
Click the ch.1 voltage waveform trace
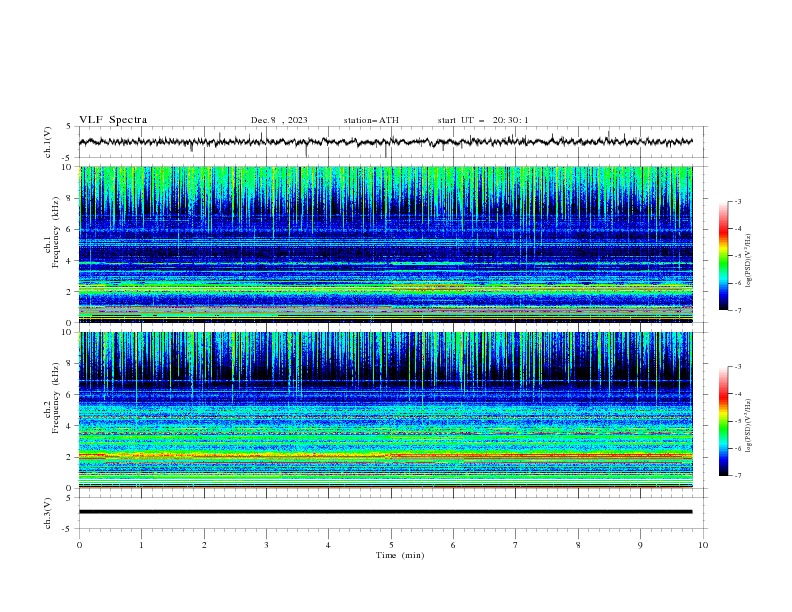(386, 142)
